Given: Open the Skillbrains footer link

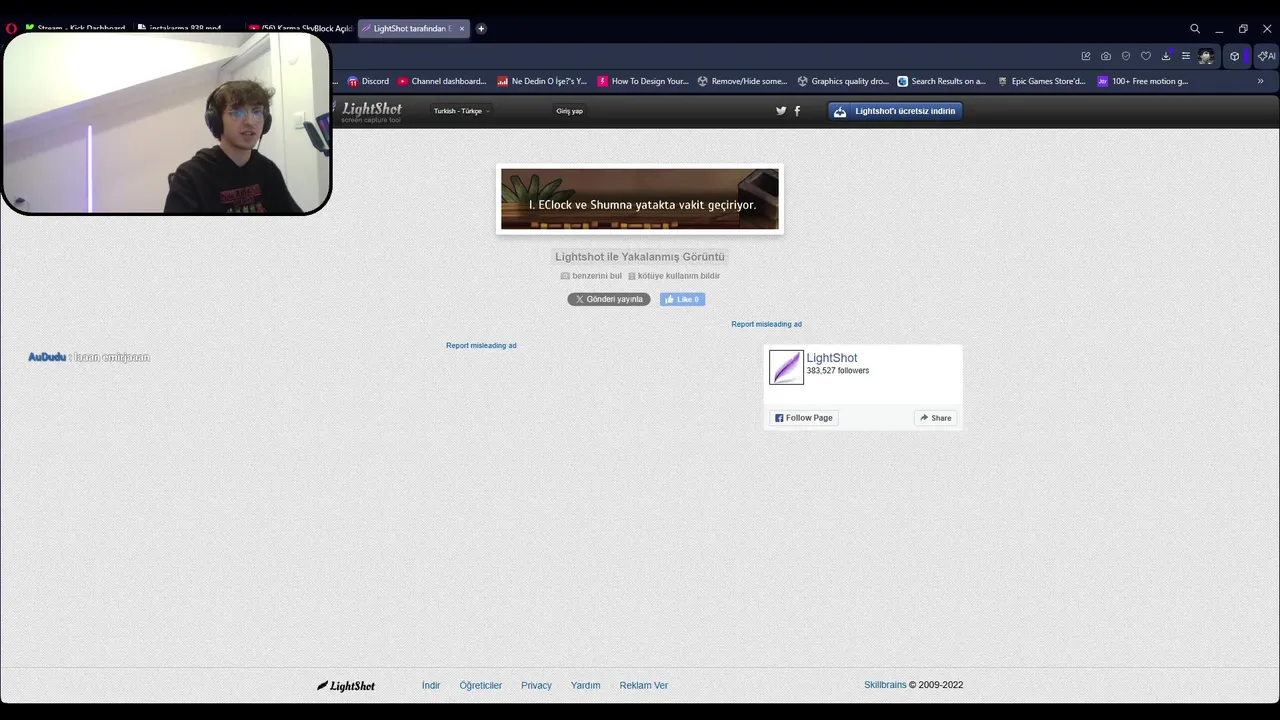Looking at the screenshot, I should tap(885, 685).
